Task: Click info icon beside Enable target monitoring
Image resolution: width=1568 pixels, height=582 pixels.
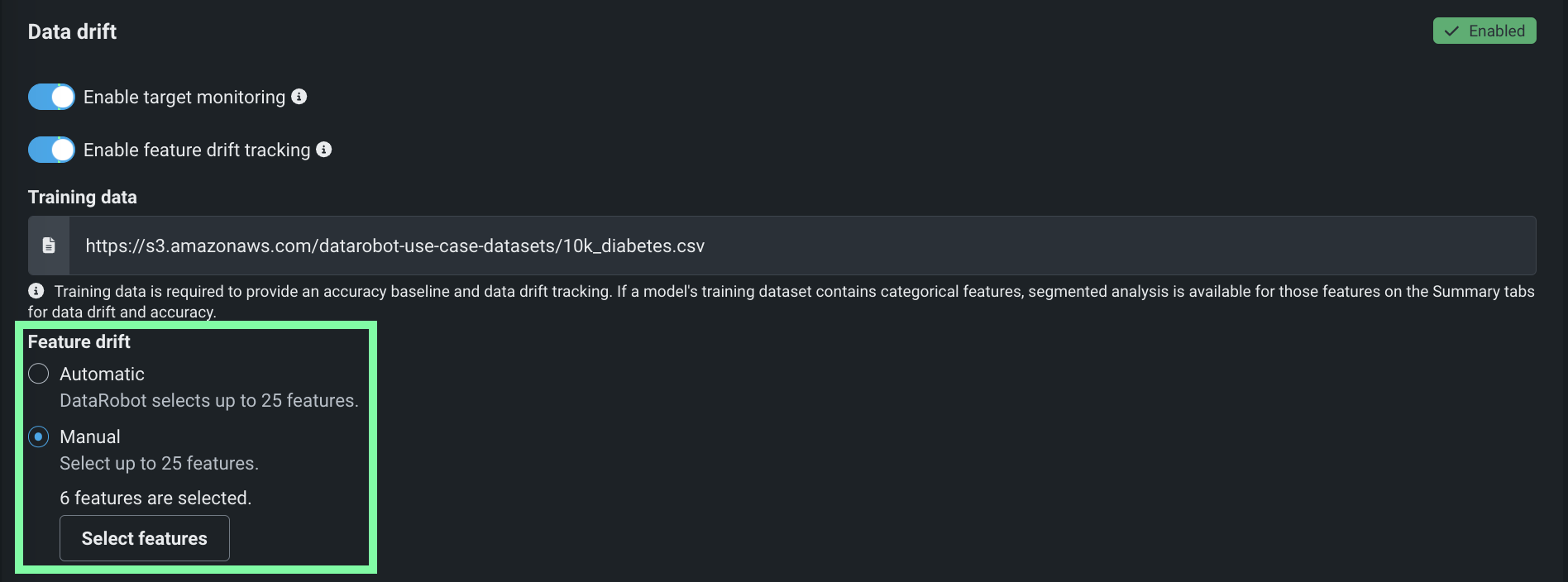Action: (299, 97)
